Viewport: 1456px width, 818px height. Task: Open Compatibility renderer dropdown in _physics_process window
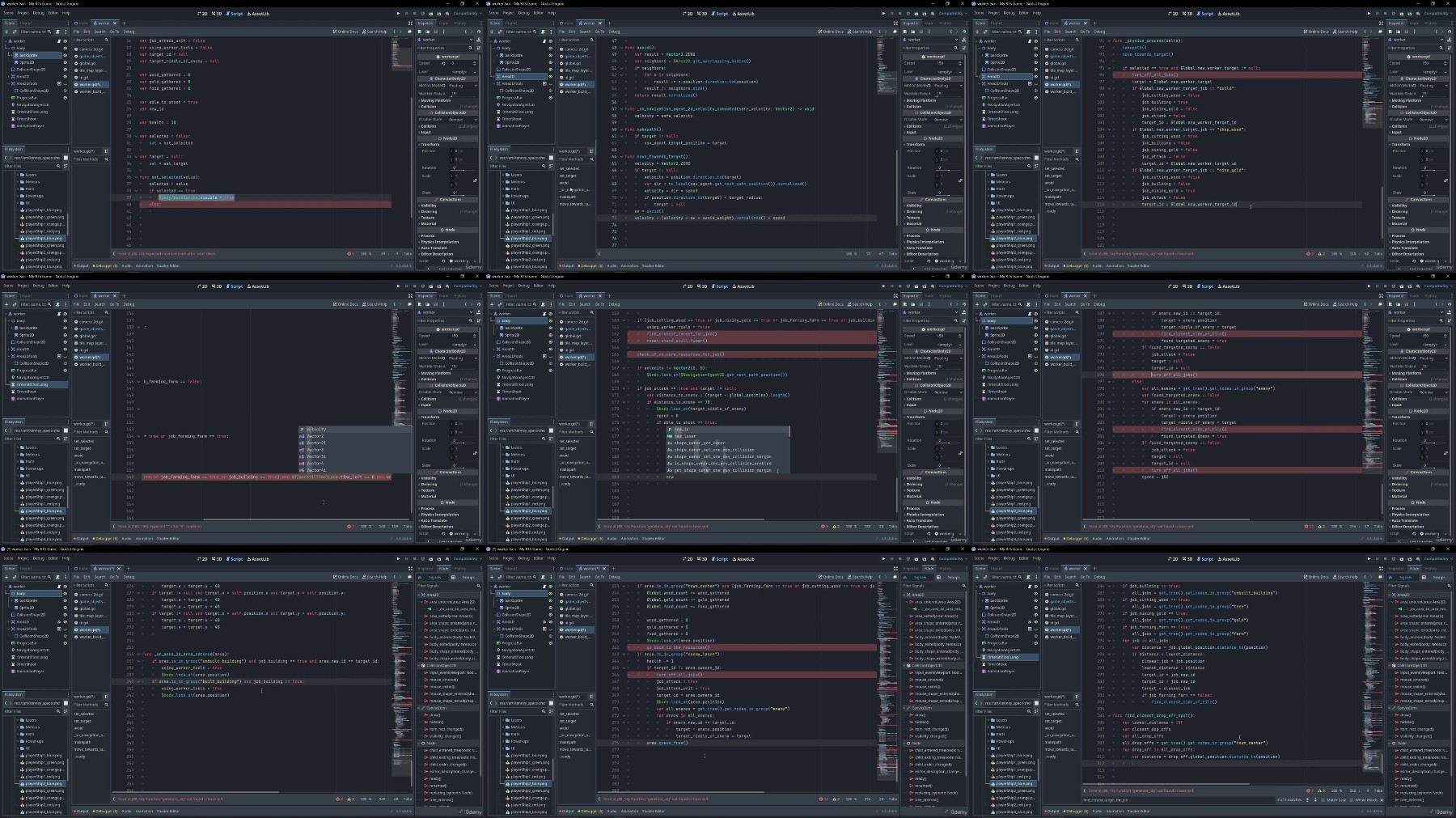click(1437, 13)
